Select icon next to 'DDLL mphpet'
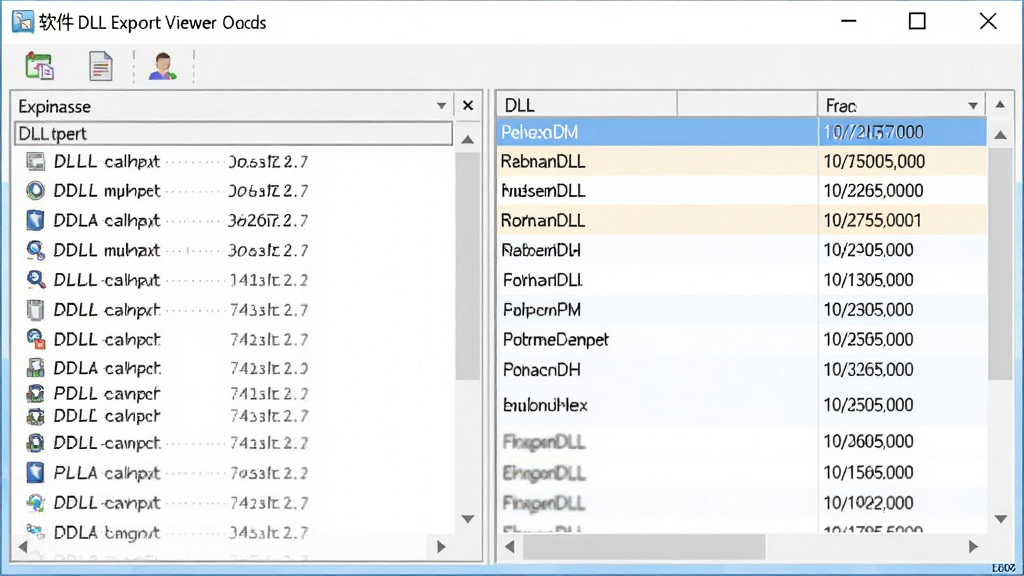 [x=35, y=191]
